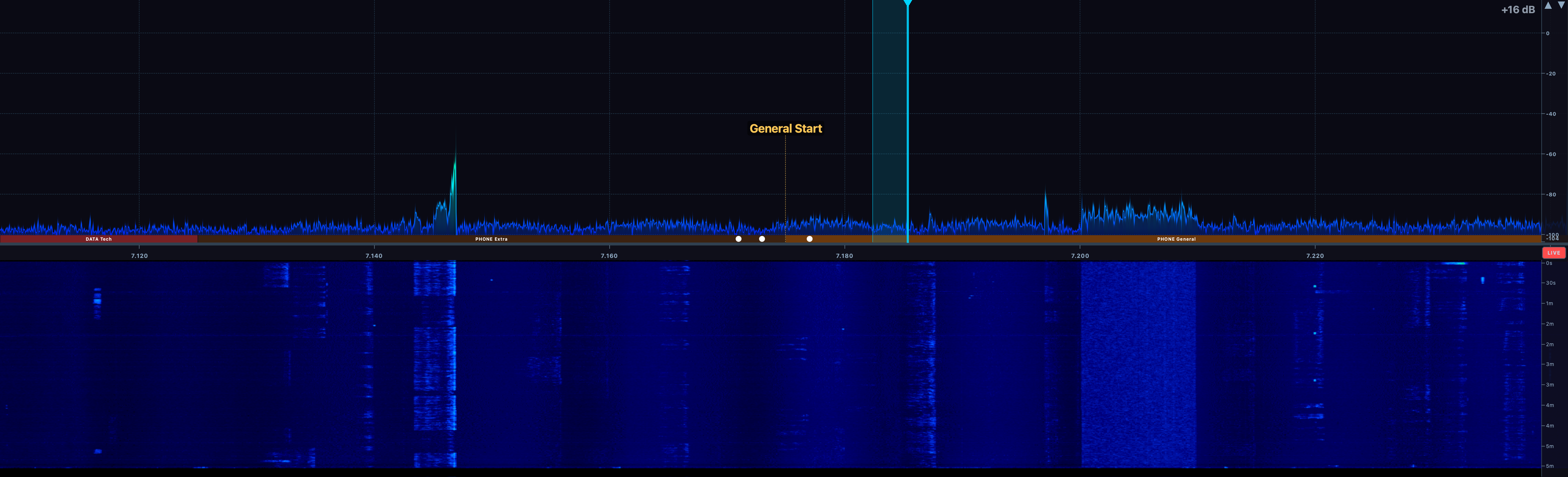Viewport: 1568px width, 477px height.
Task: Click the down arrow to lower gain
Action: tap(1561, 5)
